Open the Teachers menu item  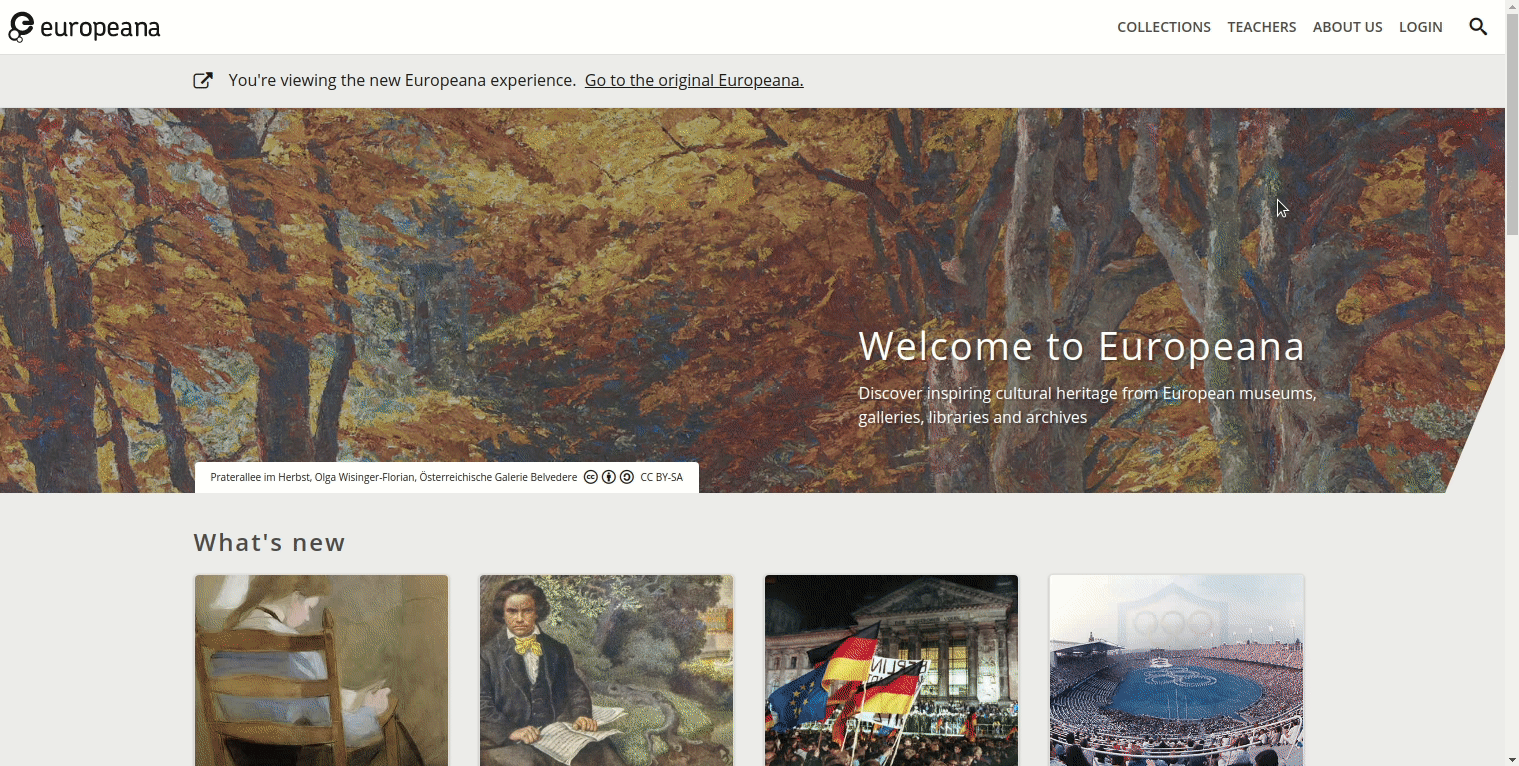tap(1262, 27)
